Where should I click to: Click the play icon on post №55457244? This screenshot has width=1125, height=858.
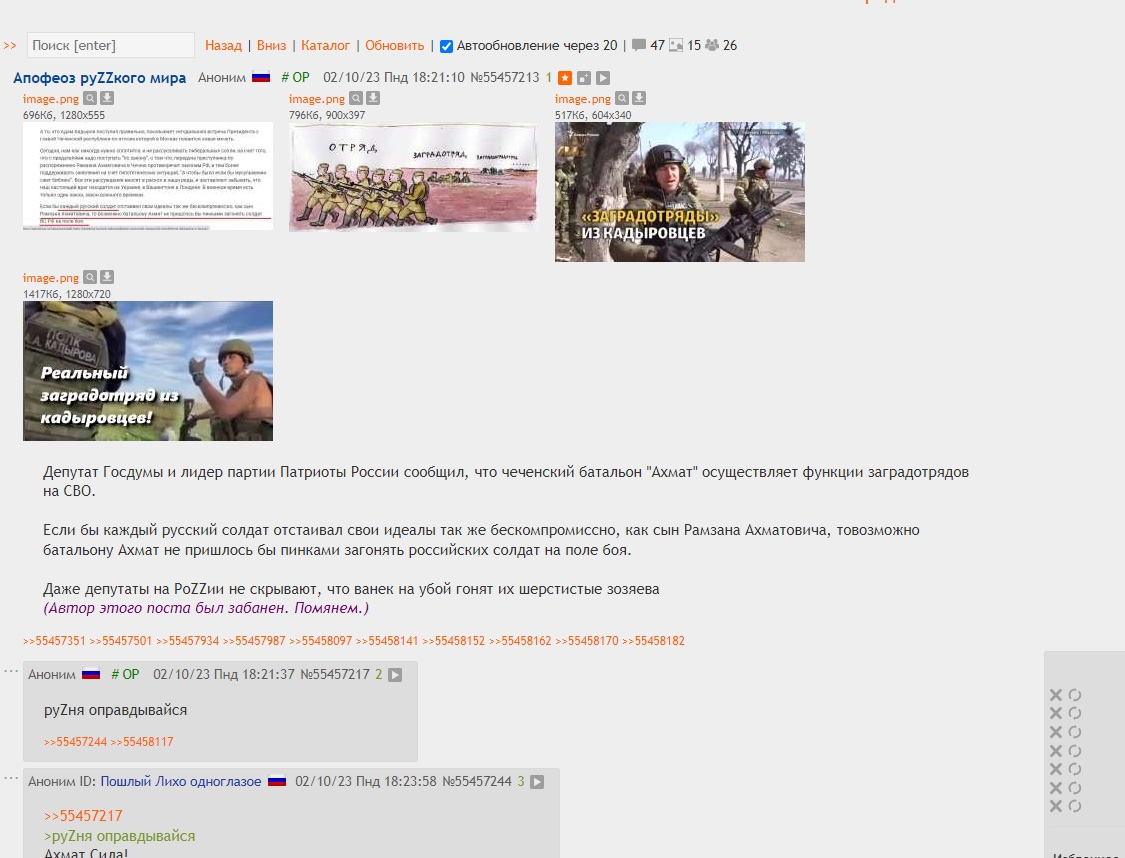tap(537, 782)
